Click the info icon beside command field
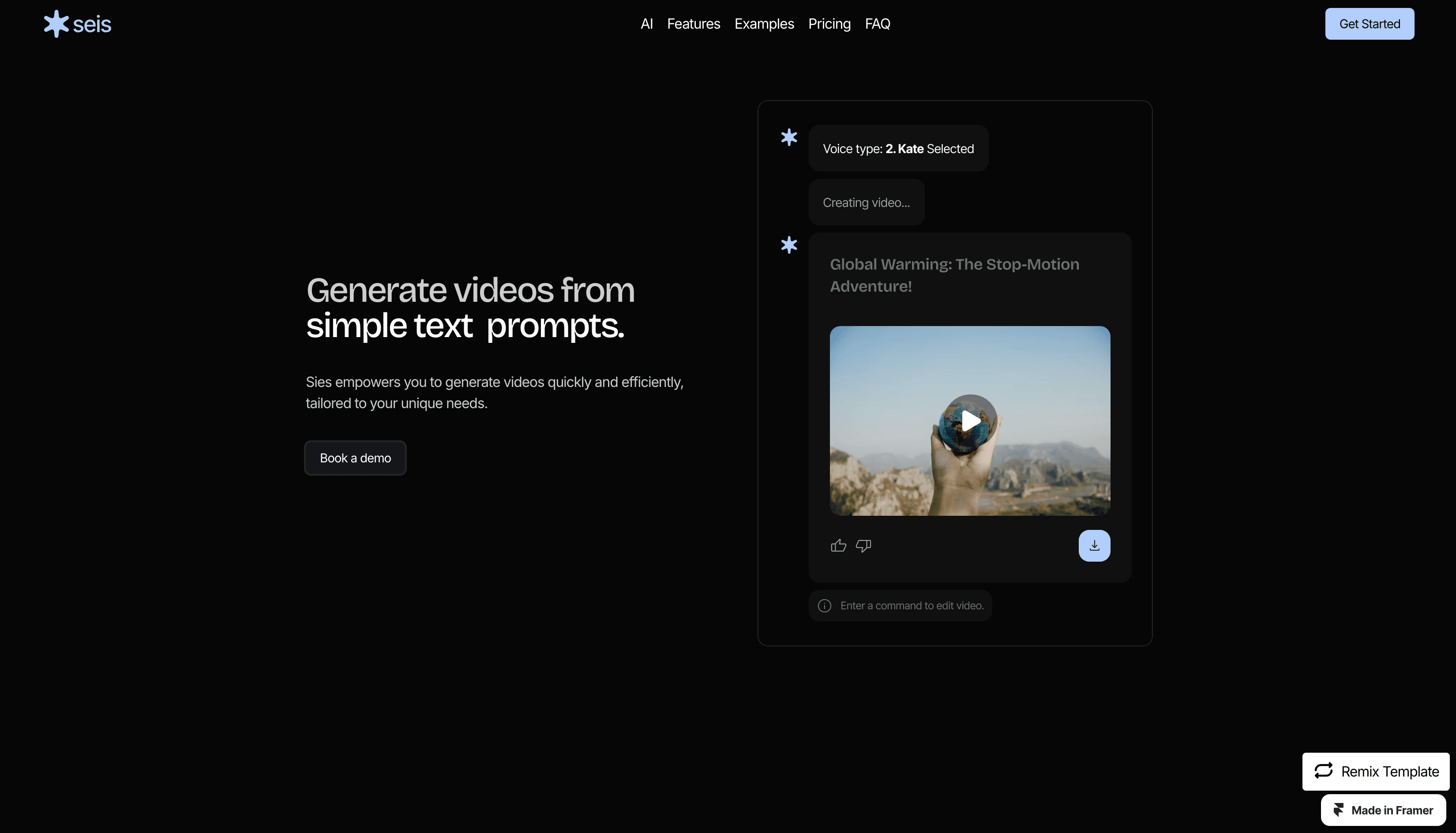Viewport: 1456px width, 833px height. (x=824, y=606)
